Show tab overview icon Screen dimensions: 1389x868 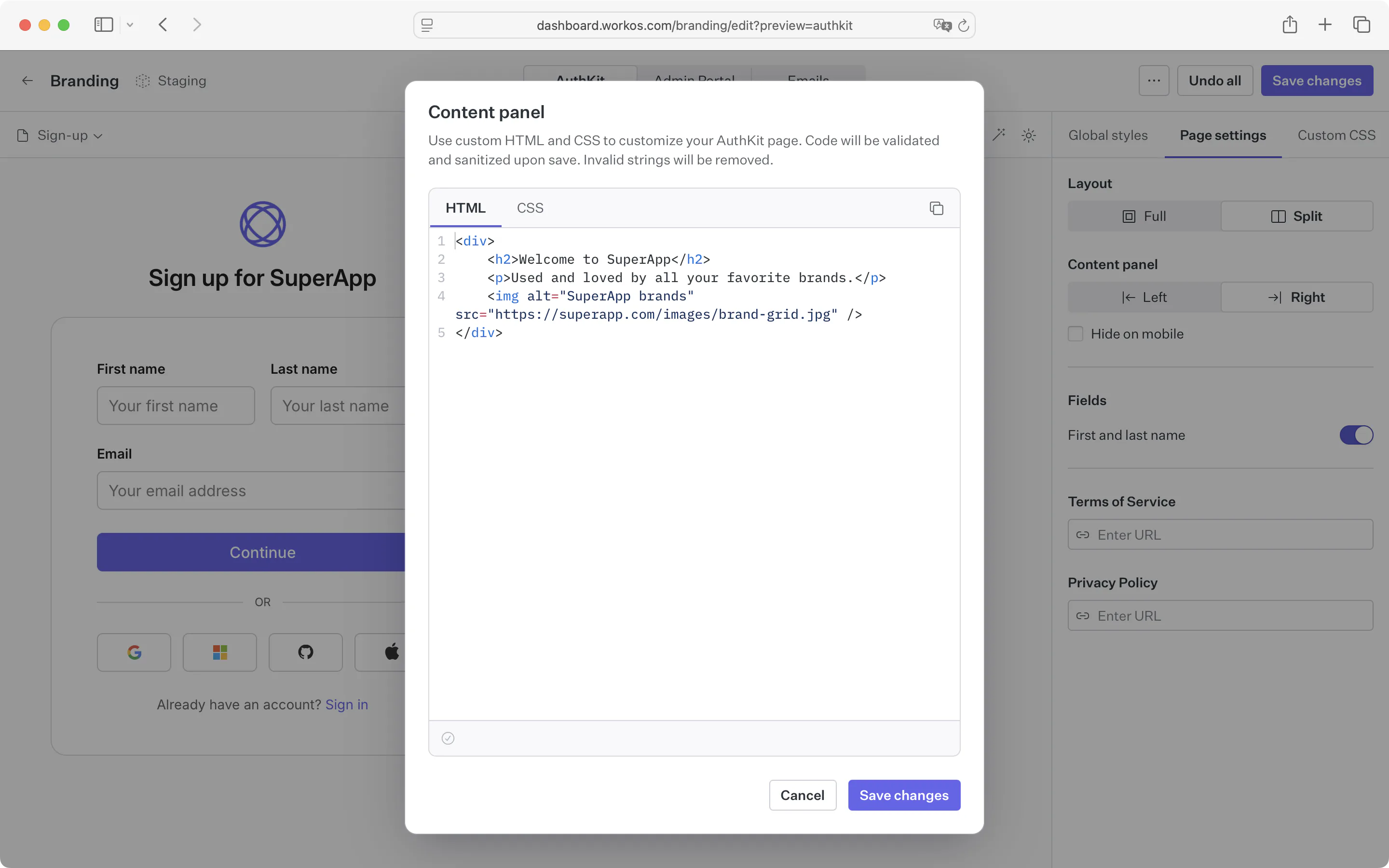point(1362,25)
